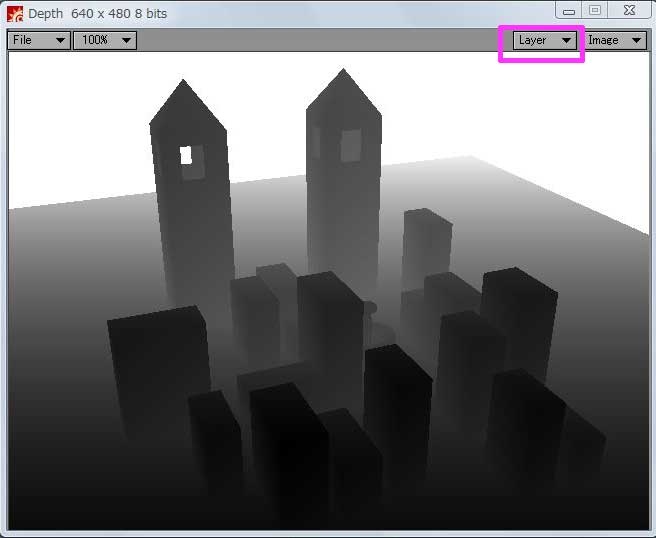Click the arrow beside the Image label
Image resolution: width=656 pixels, height=538 pixels.
point(636,41)
